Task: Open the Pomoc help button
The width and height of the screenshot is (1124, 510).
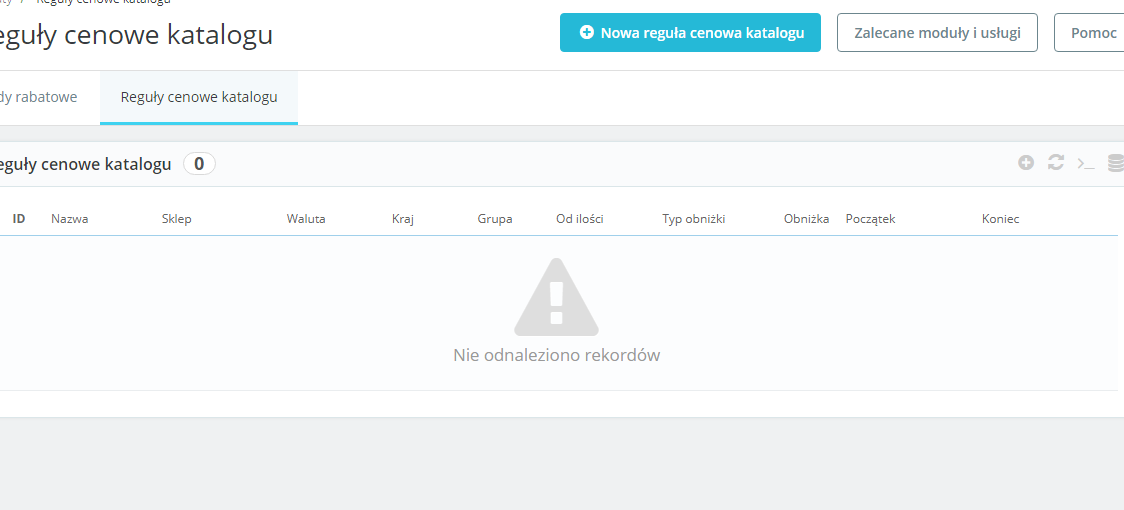Action: click(1090, 32)
